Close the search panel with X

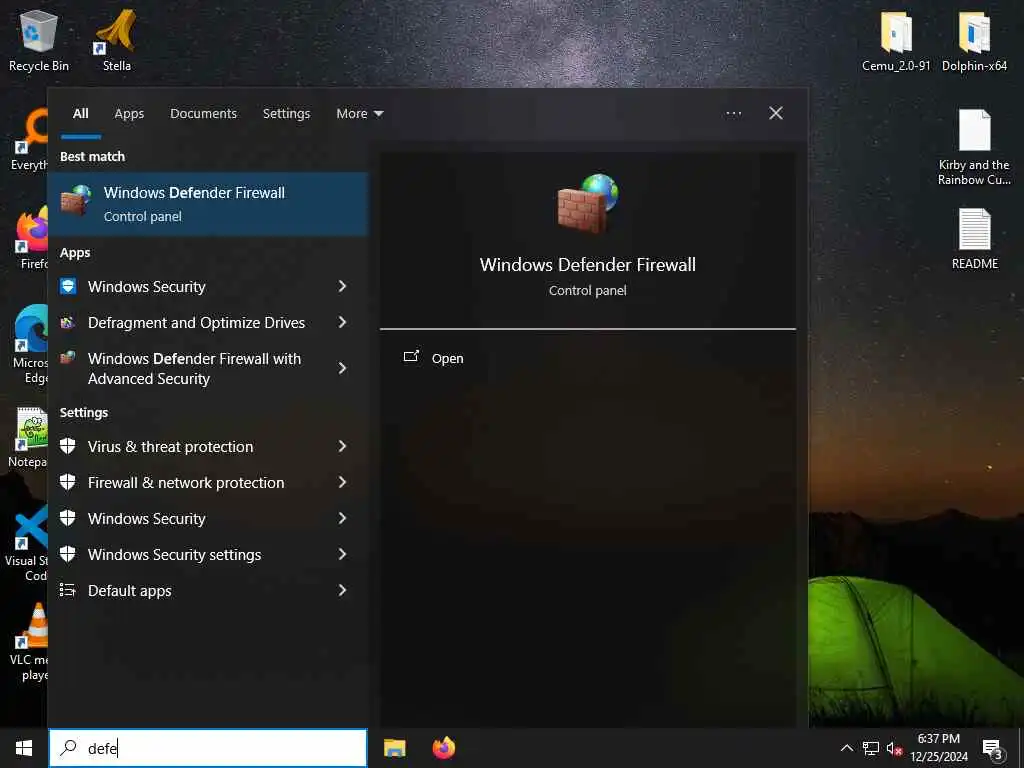[776, 114]
